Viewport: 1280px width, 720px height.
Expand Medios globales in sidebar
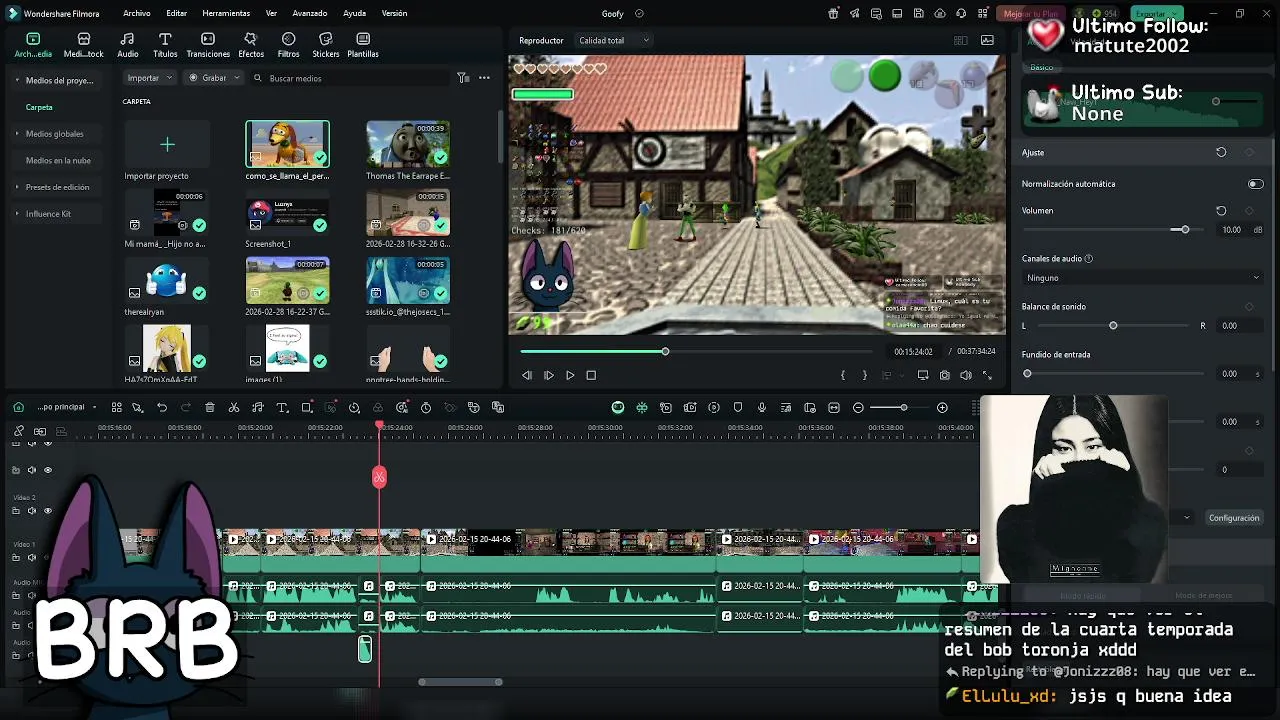tap(17, 134)
